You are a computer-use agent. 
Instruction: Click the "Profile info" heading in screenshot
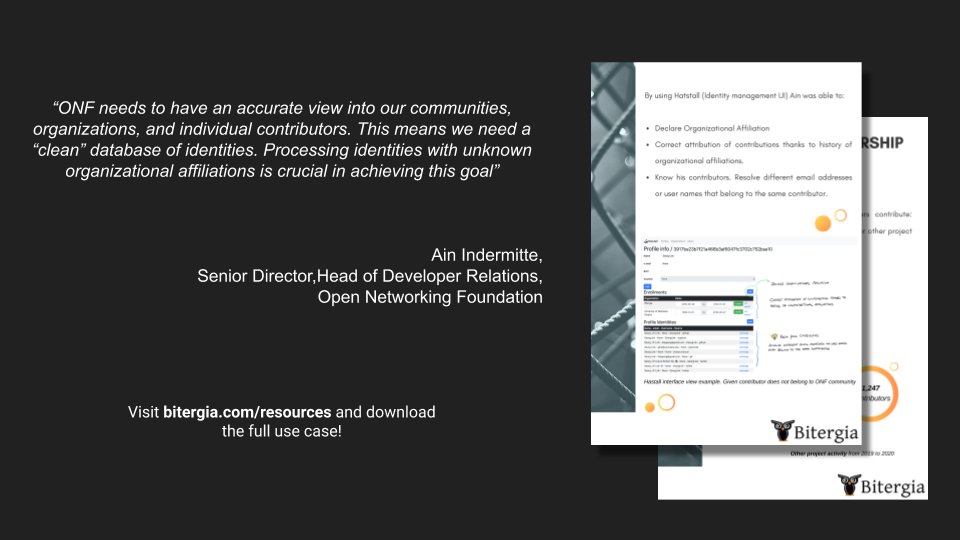[707, 249]
